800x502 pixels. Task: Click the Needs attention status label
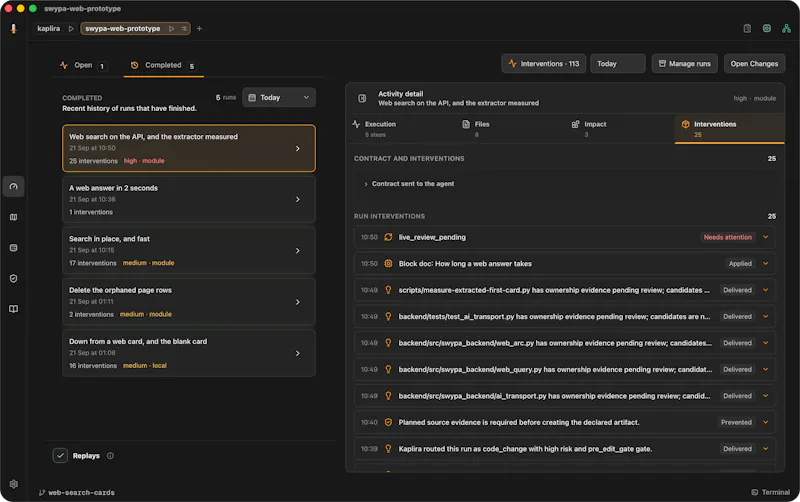point(728,237)
